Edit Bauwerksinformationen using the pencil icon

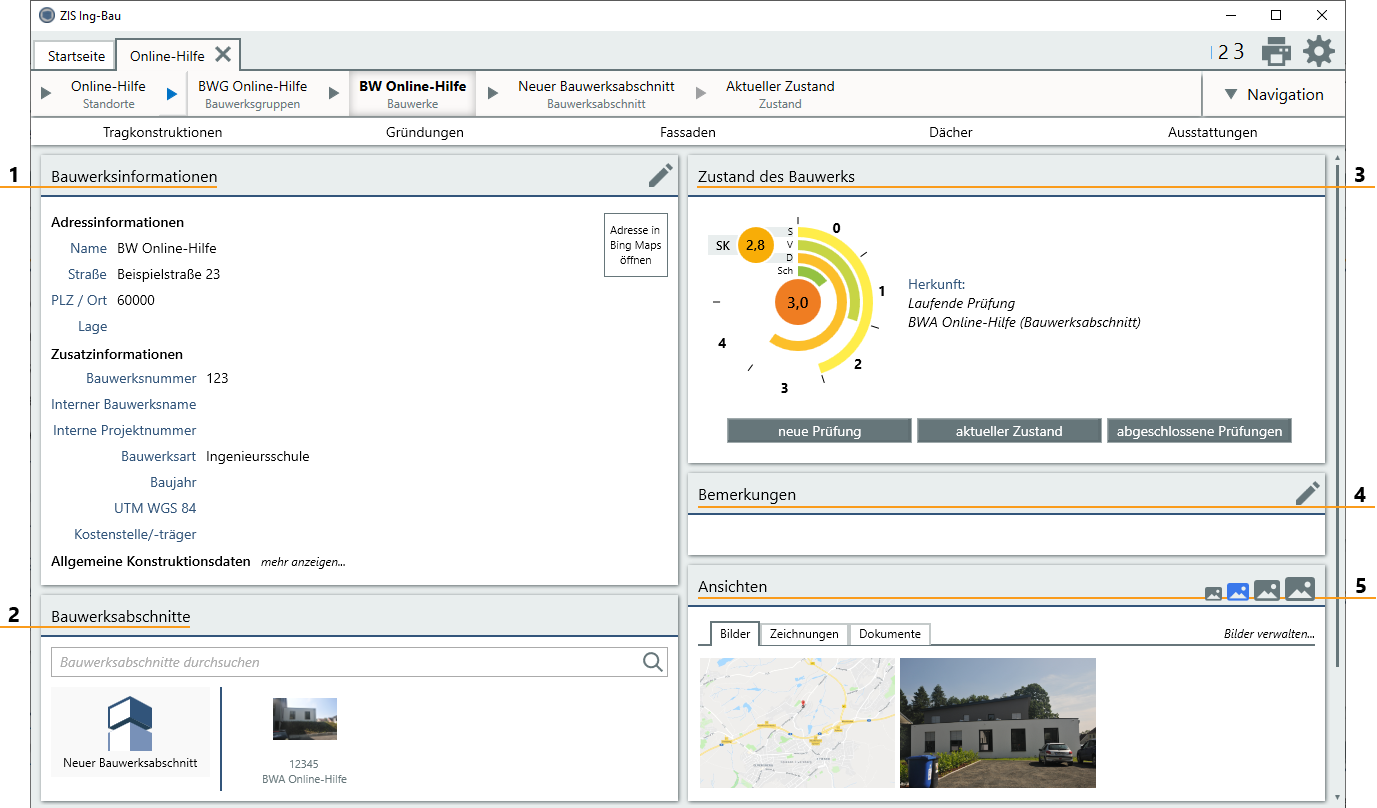pos(660,175)
